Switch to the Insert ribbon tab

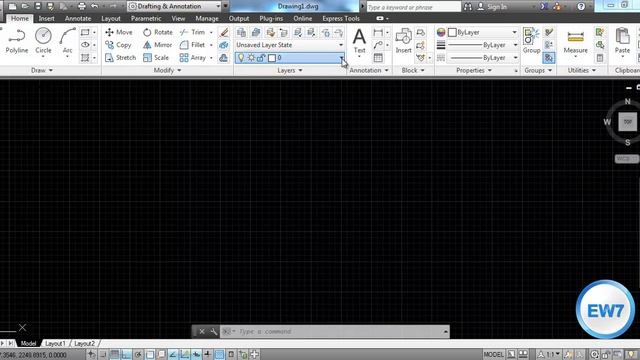47,18
